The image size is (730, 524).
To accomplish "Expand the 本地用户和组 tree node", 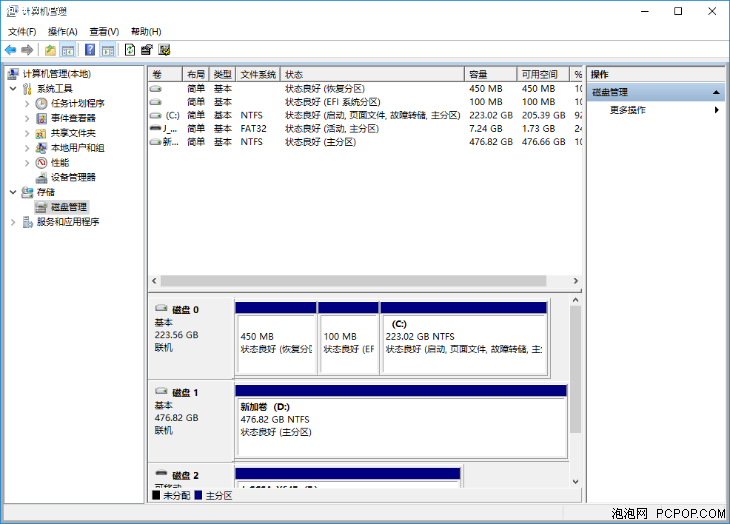I will pyautogui.click(x=27, y=148).
